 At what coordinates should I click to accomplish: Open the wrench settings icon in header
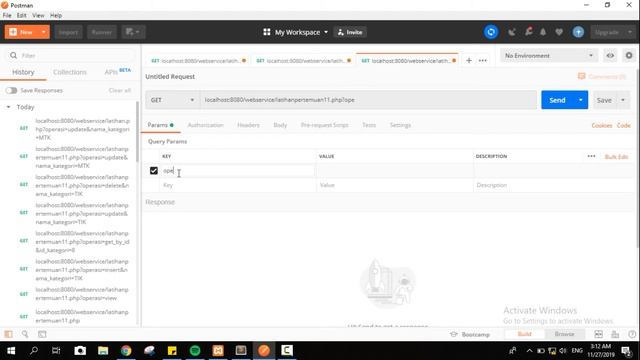(528, 32)
